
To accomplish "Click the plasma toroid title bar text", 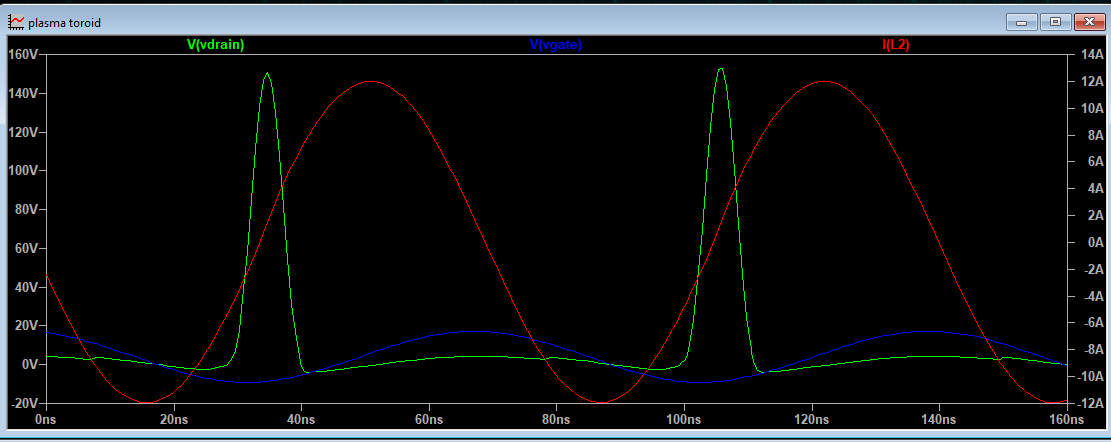I will tap(64, 22).
